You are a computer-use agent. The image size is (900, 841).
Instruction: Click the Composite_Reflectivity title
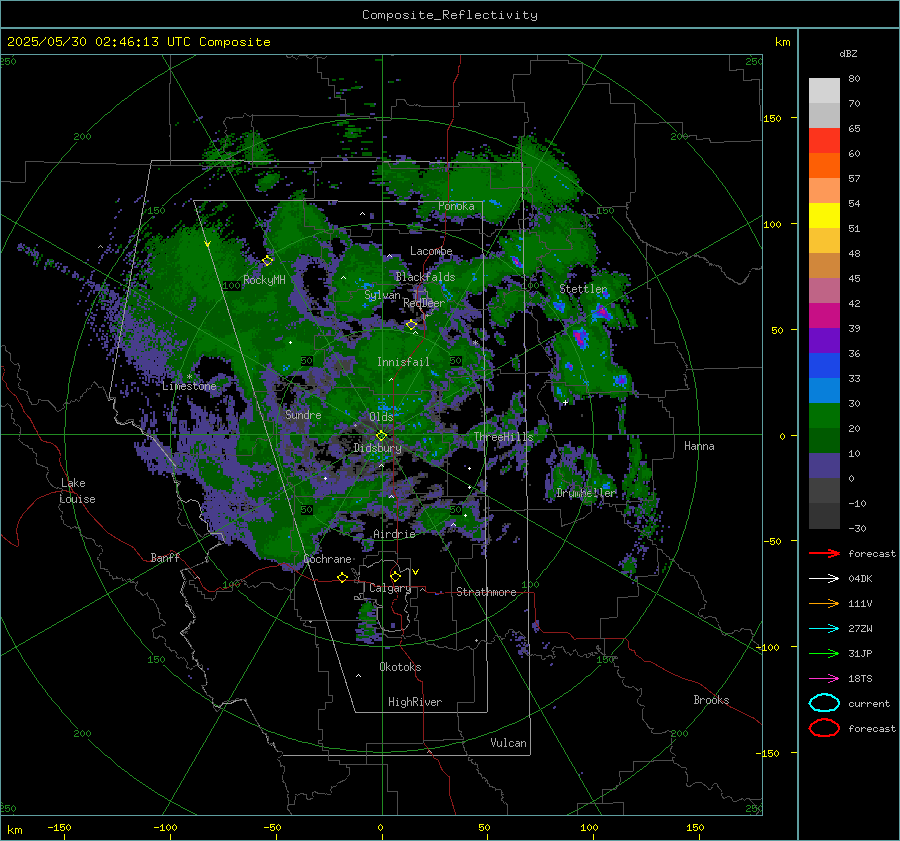[x=450, y=15]
